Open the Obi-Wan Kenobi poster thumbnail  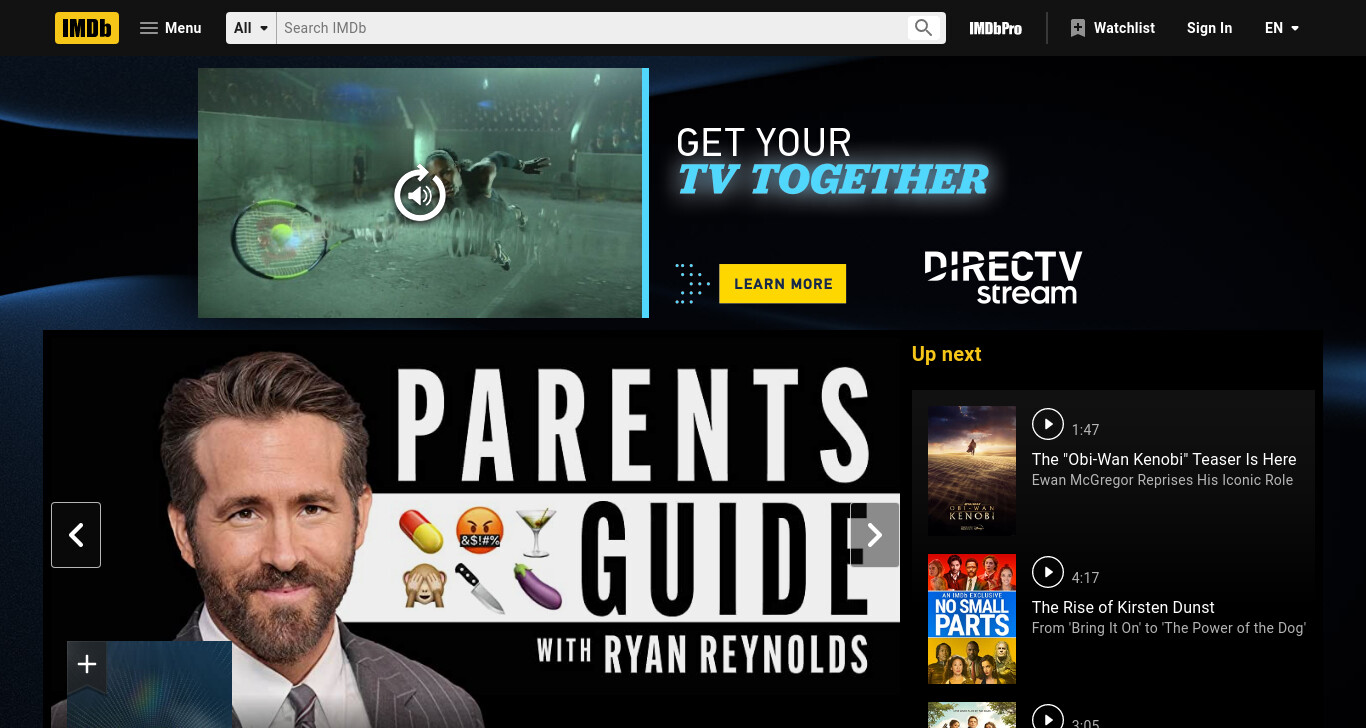pyautogui.click(x=972, y=471)
